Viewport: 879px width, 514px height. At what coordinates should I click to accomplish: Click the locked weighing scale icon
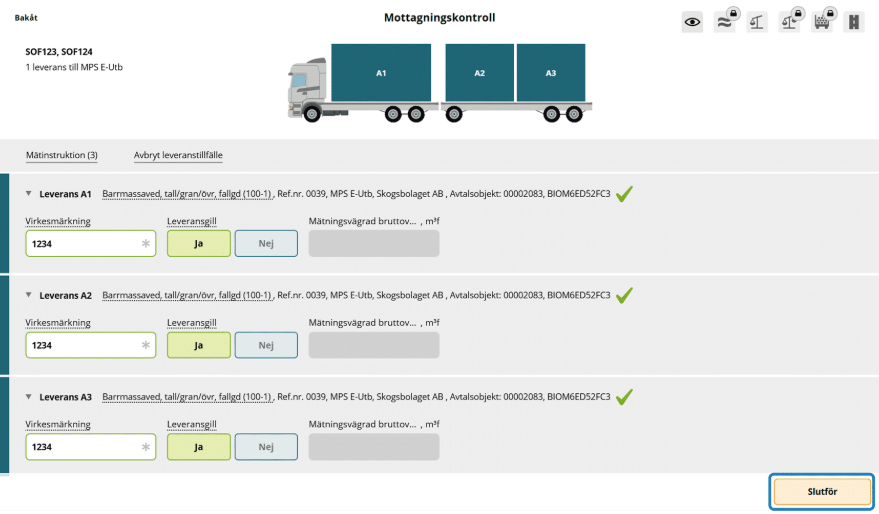(x=789, y=22)
